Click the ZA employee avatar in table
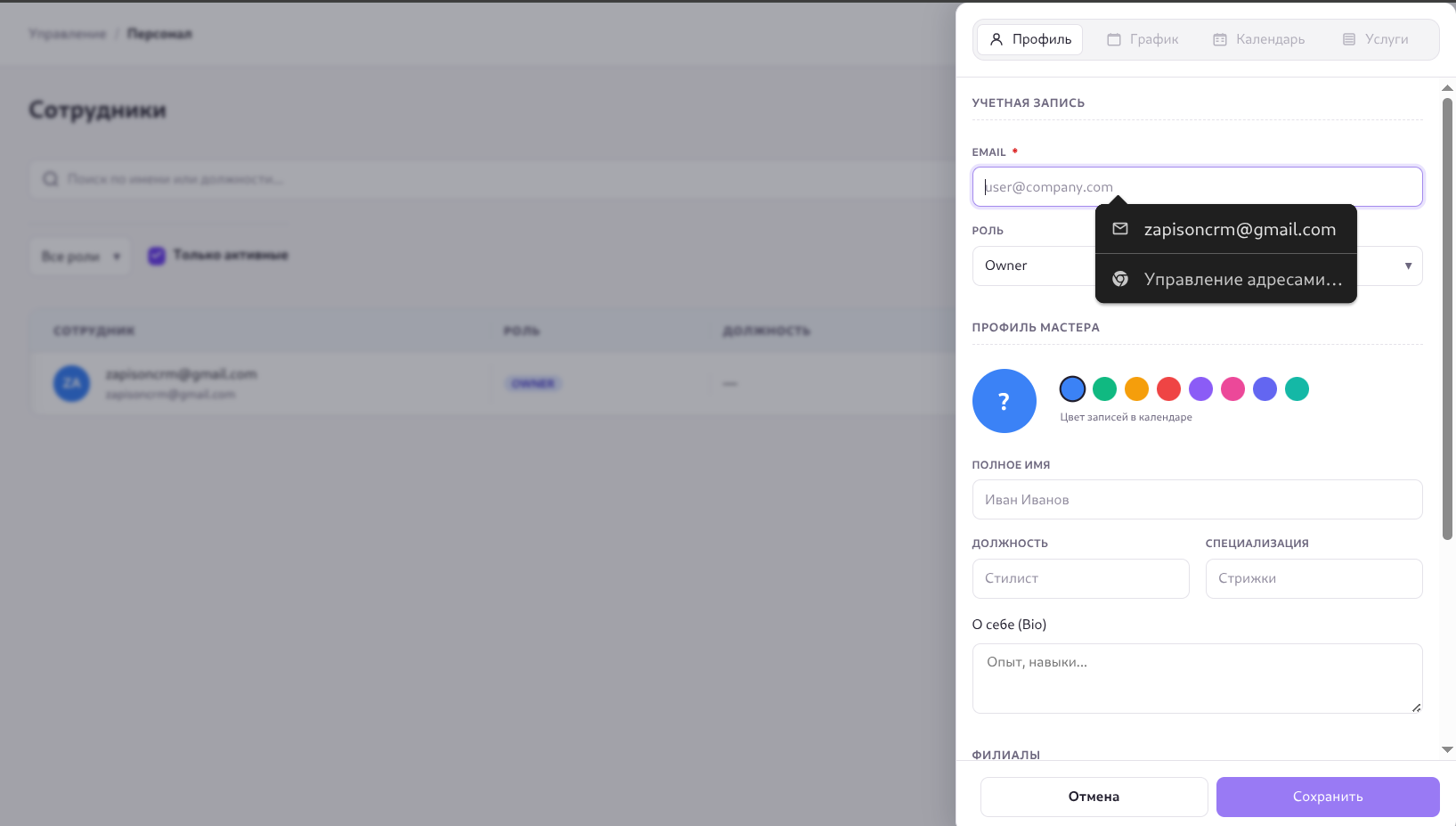 (71, 383)
